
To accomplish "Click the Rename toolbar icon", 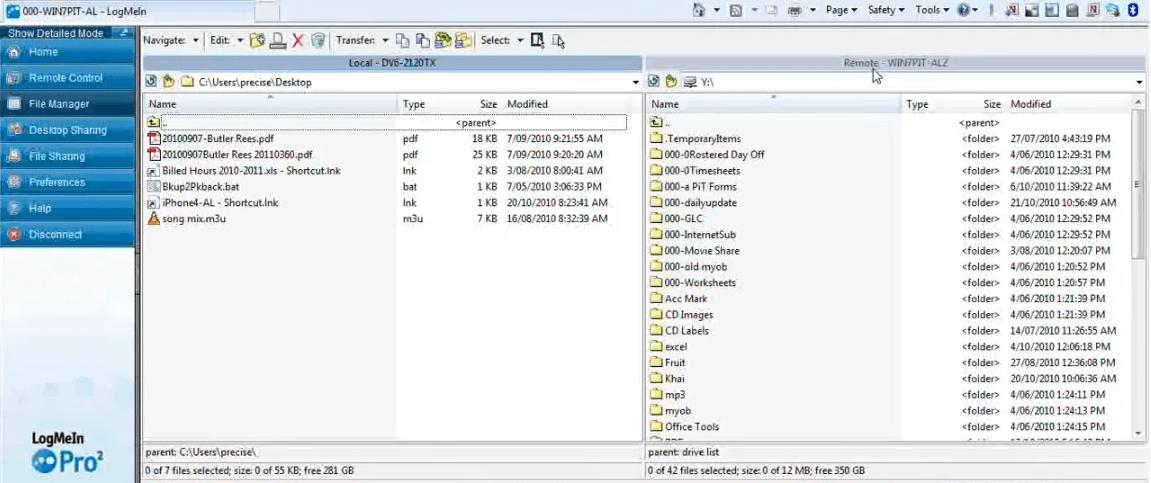I will (277, 40).
